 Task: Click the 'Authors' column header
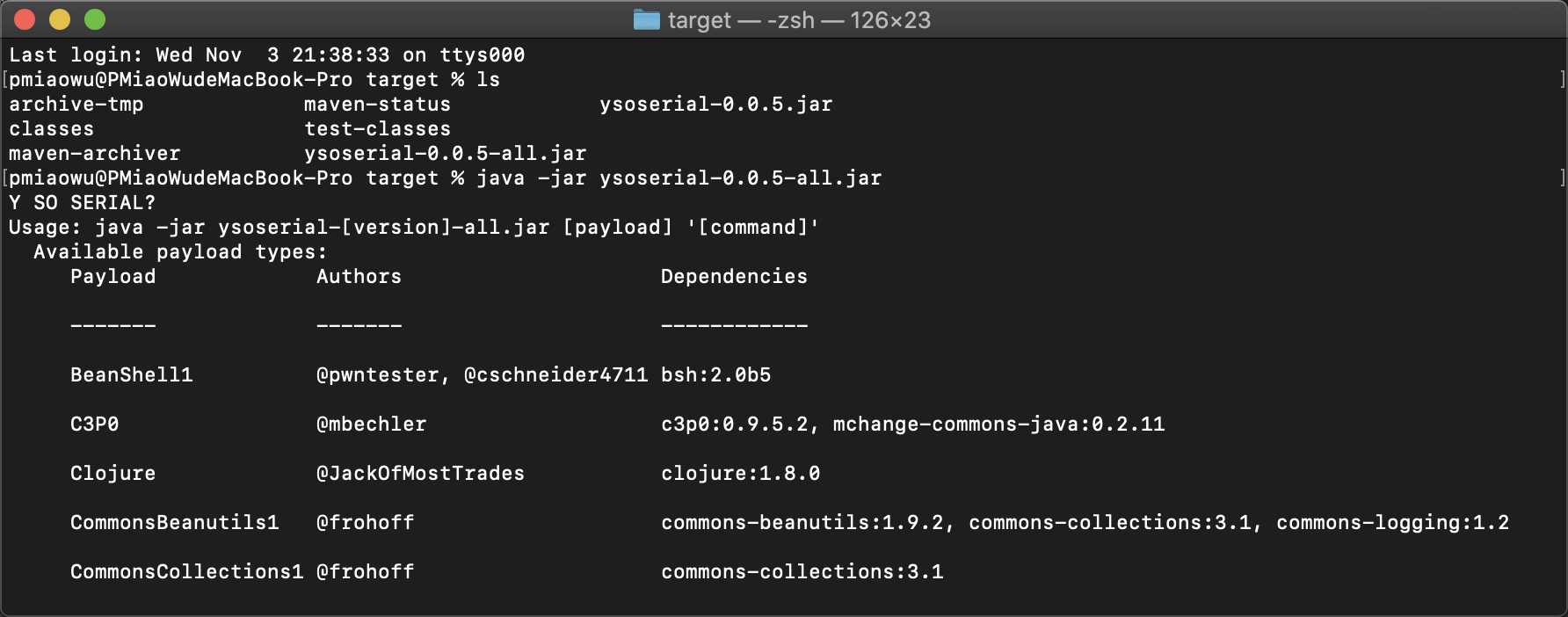(359, 277)
